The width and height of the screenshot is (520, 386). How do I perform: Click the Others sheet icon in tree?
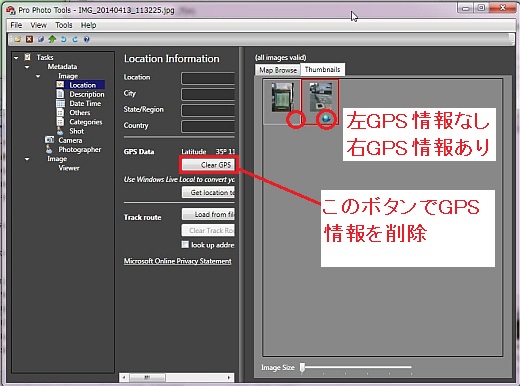pyautogui.click(x=60, y=113)
